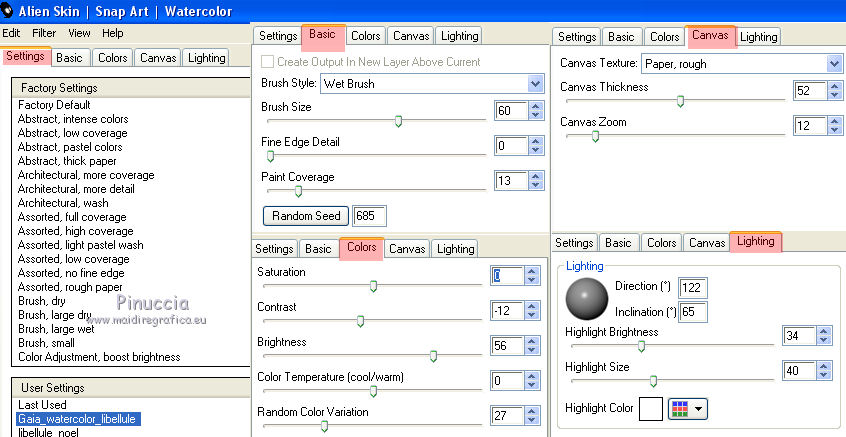Select the Abstract, intense colors preset
Image resolution: width=846 pixels, height=437 pixels.
pos(73,119)
